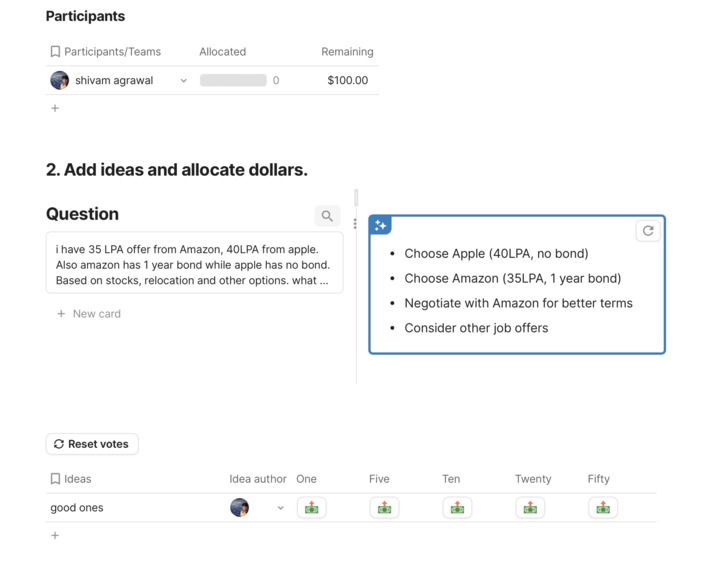
Task: Add a new idea row with plus
Action: coord(55,535)
